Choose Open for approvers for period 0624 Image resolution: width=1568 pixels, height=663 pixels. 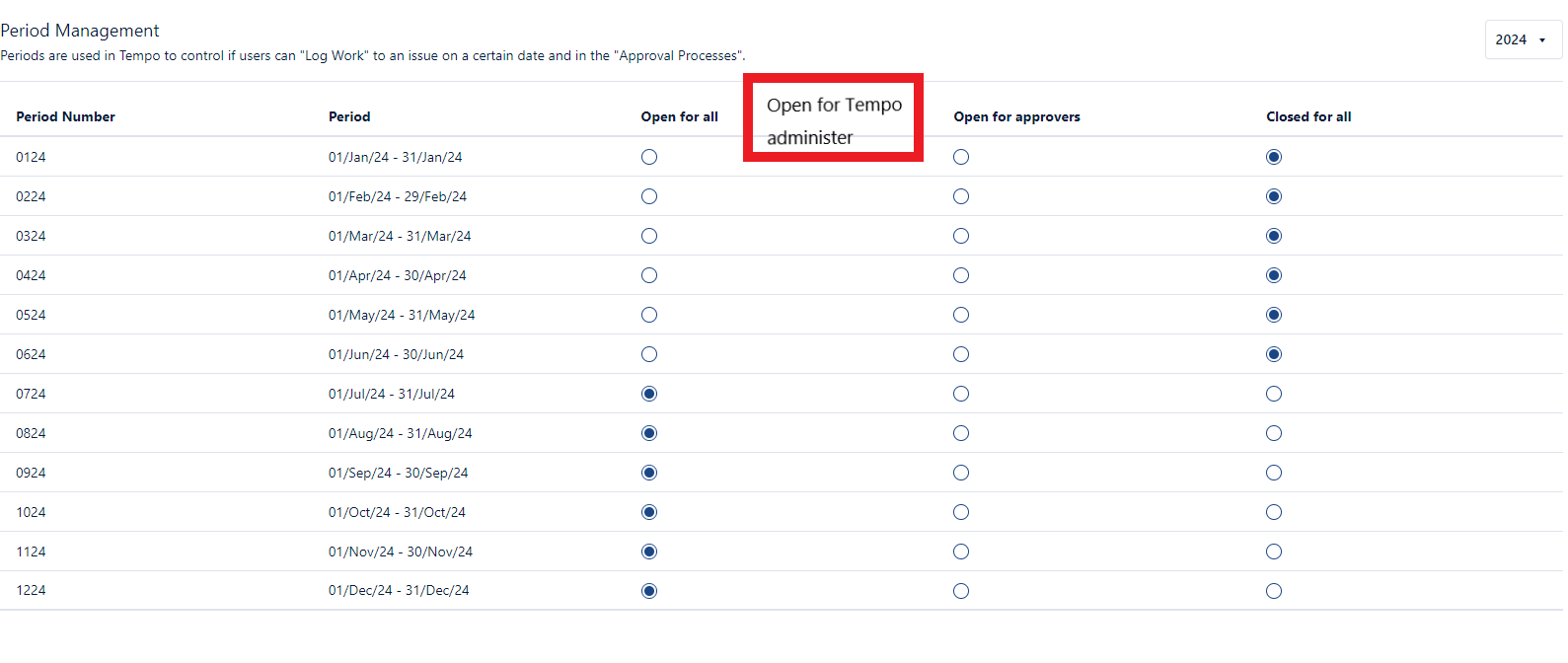tap(961, 354)
